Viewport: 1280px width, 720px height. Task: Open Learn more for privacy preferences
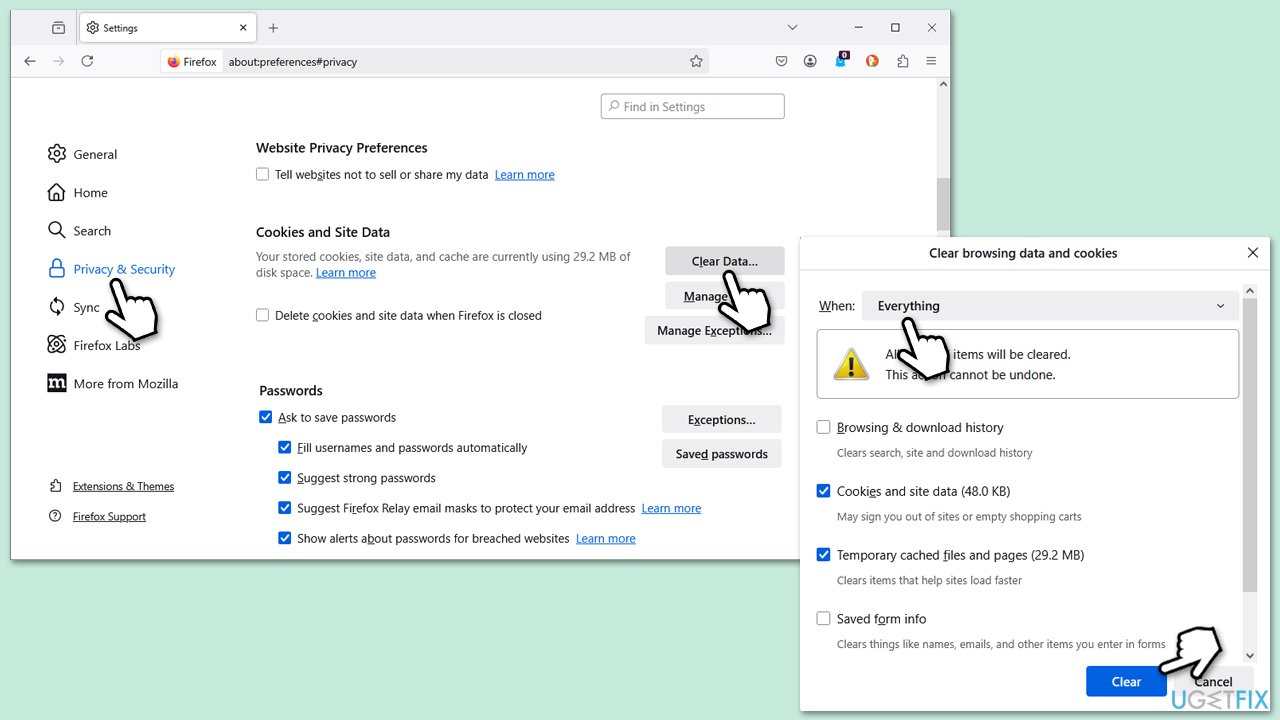click(x=524, y=174)
